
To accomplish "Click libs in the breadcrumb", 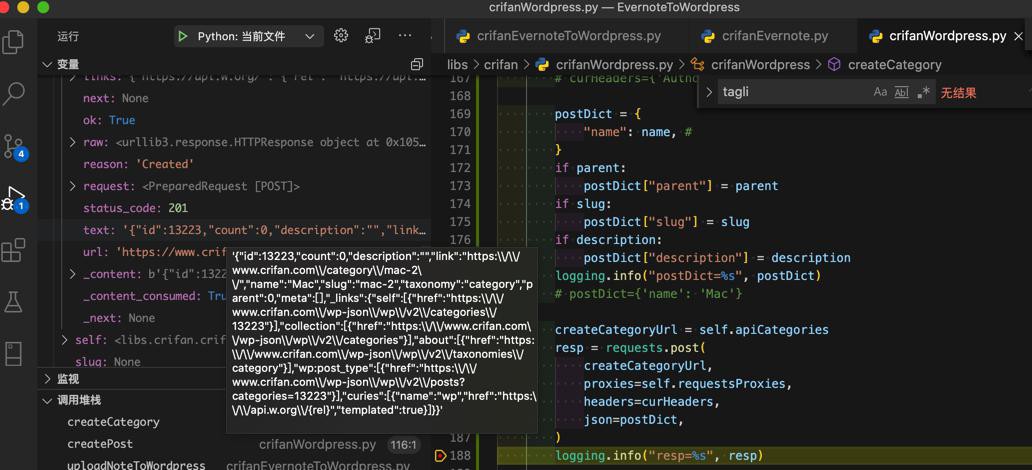I will [x=457, y=65].
